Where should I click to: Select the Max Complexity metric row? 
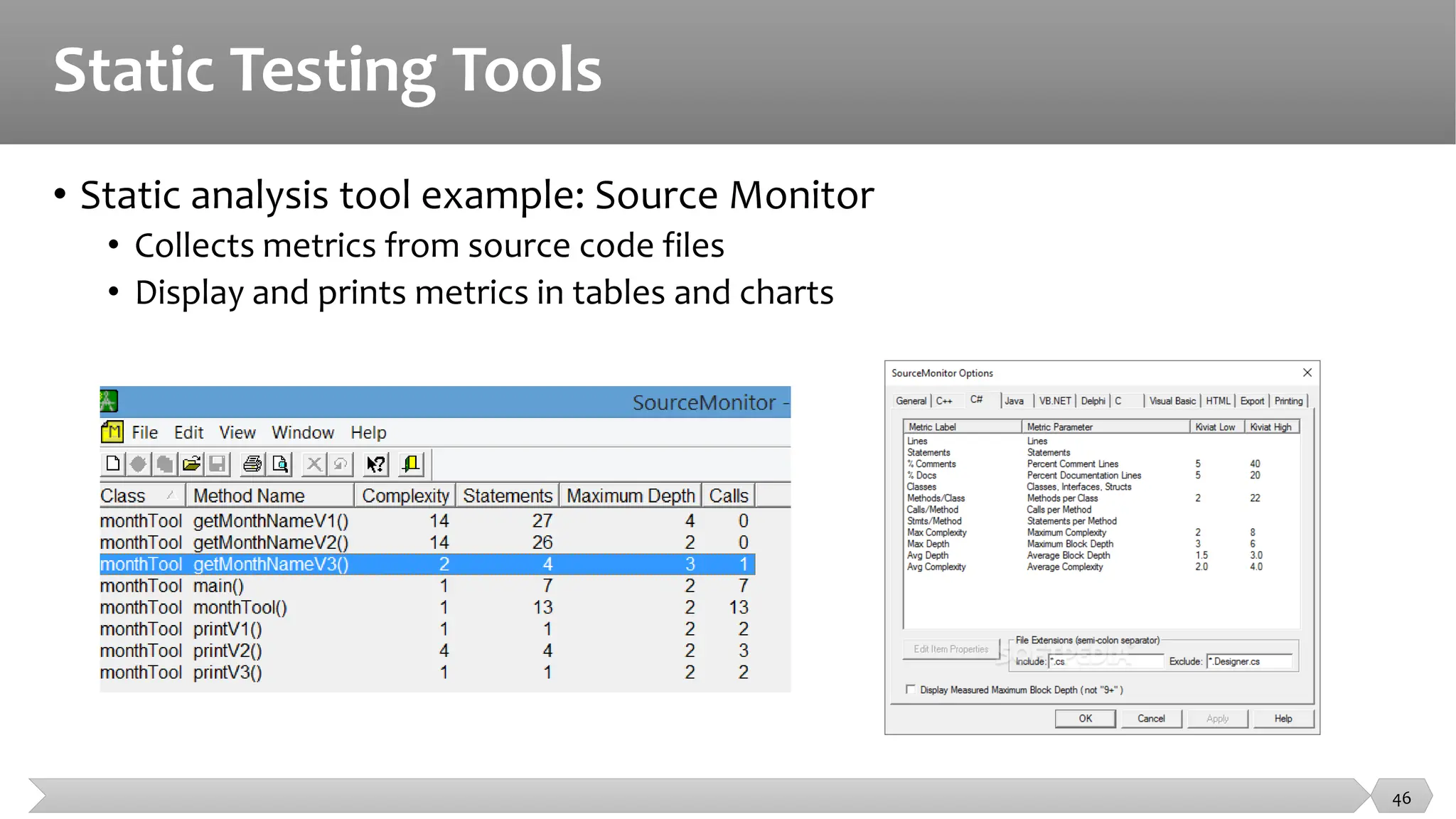point(1101,532)
